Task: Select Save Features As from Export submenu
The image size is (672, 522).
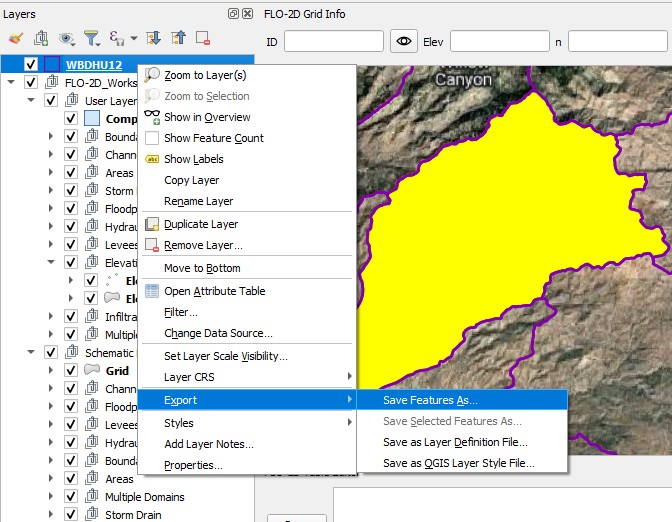Action: coord(417,400)
